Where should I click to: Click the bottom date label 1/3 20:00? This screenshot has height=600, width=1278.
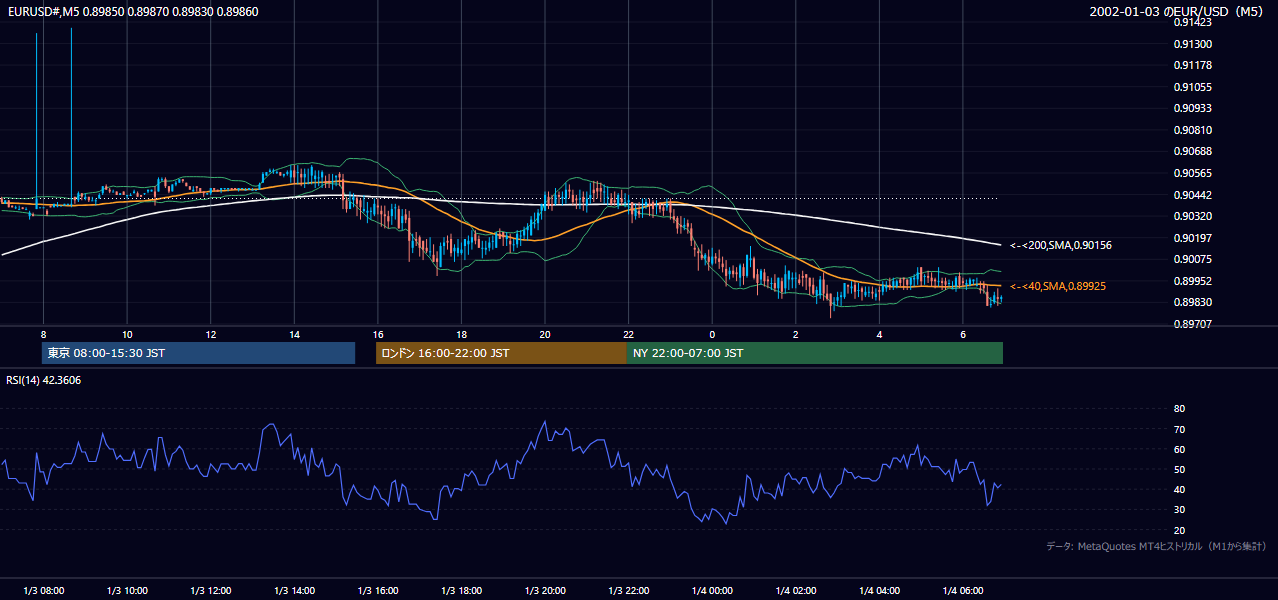(x=545, y=591)
